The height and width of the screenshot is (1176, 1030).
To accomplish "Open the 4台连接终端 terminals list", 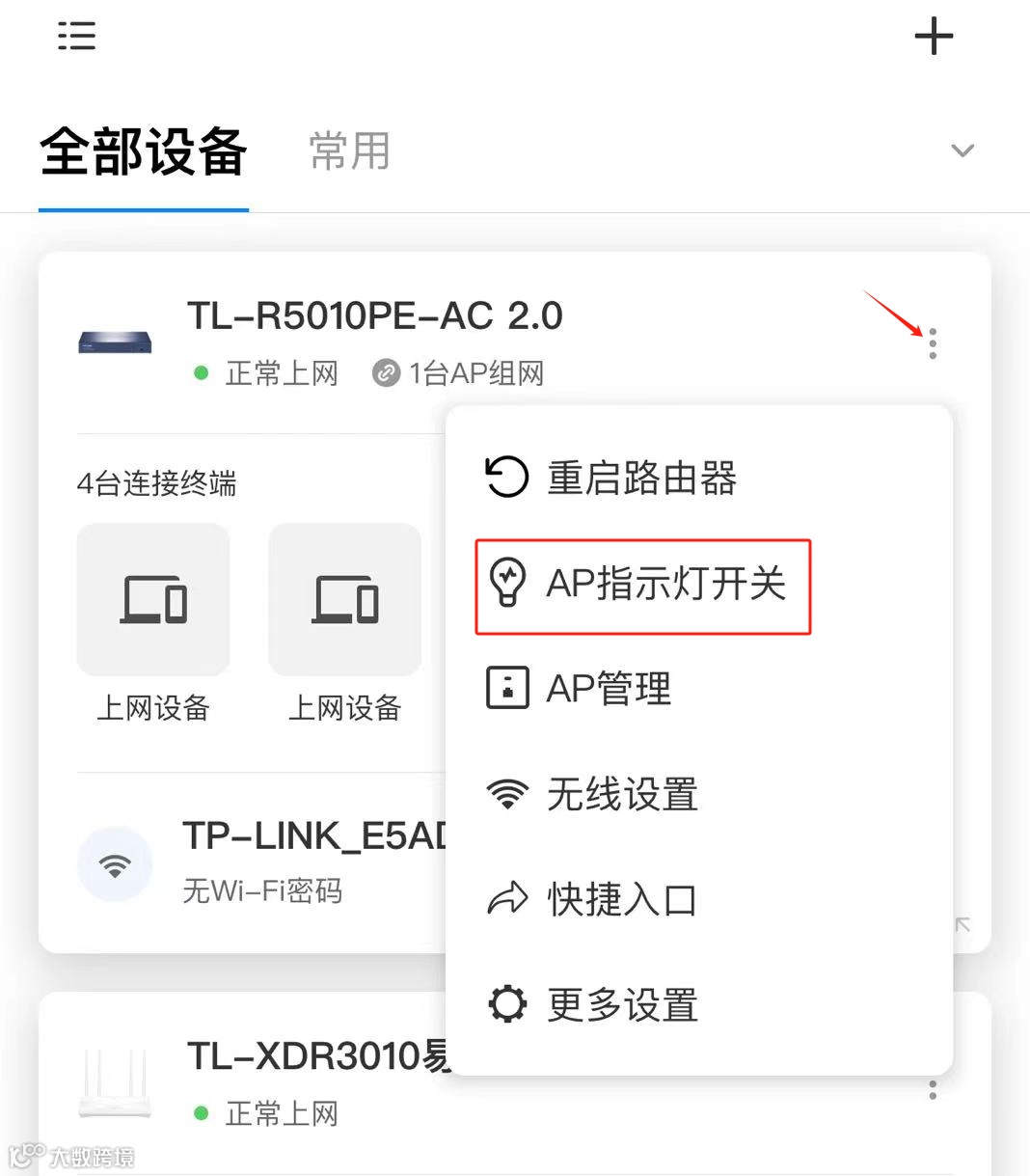I will tap(157, 482).
